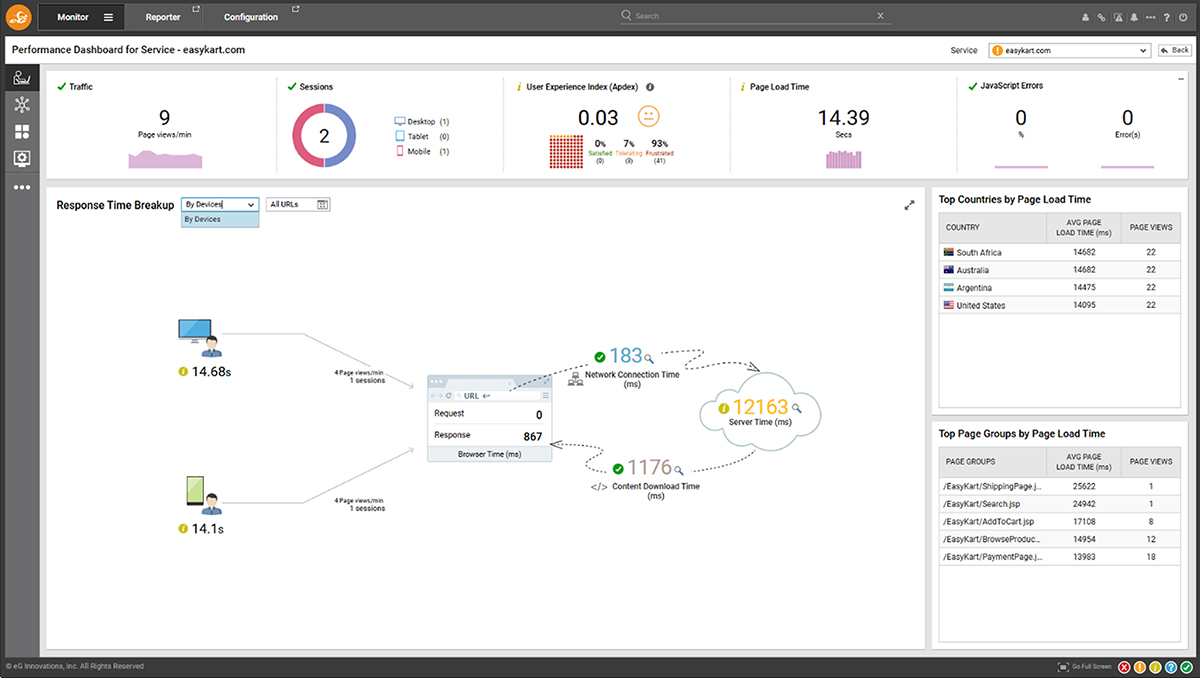1200x678 pixels.
Task: Click the power sign-out icon
Action: (1183, 17)
